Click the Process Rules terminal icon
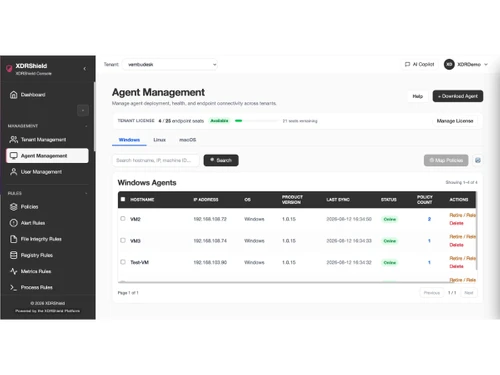The height and width of the screenshot is (375, 500). [x=14, y=287]
